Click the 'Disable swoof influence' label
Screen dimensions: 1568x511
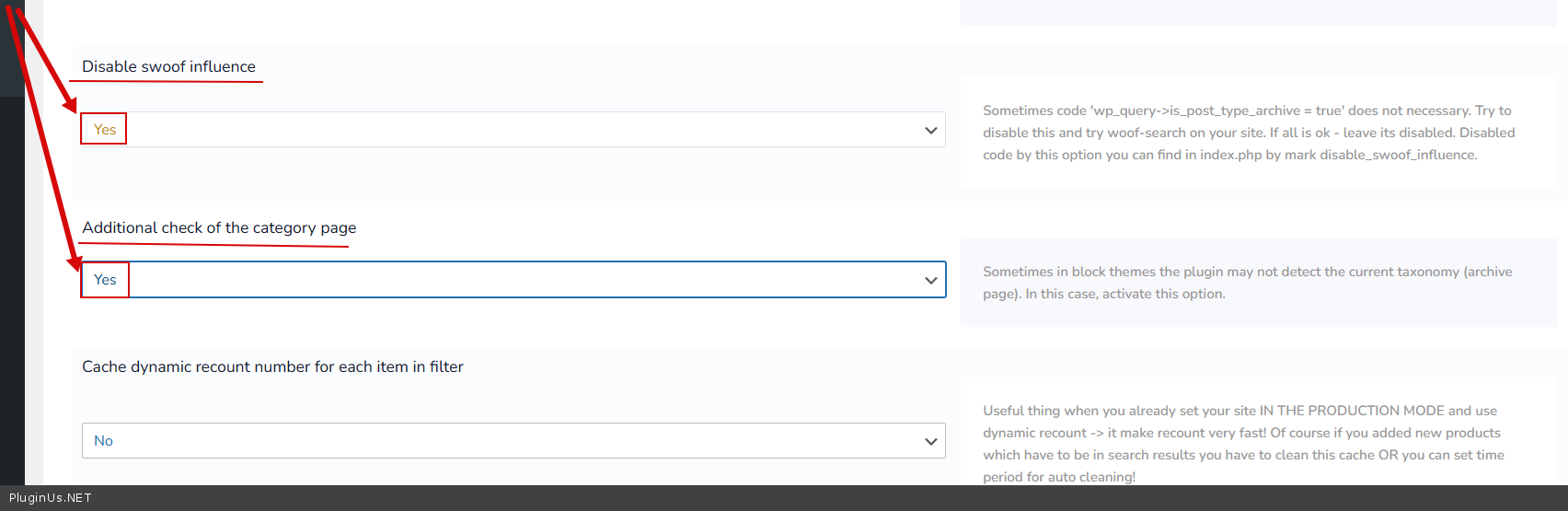[x=168, y=66]
